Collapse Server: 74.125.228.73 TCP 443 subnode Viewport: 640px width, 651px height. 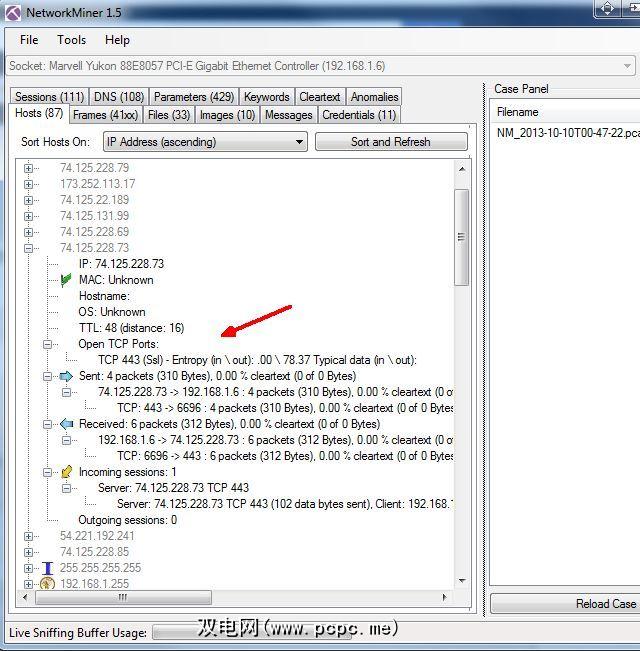[66, 488]
